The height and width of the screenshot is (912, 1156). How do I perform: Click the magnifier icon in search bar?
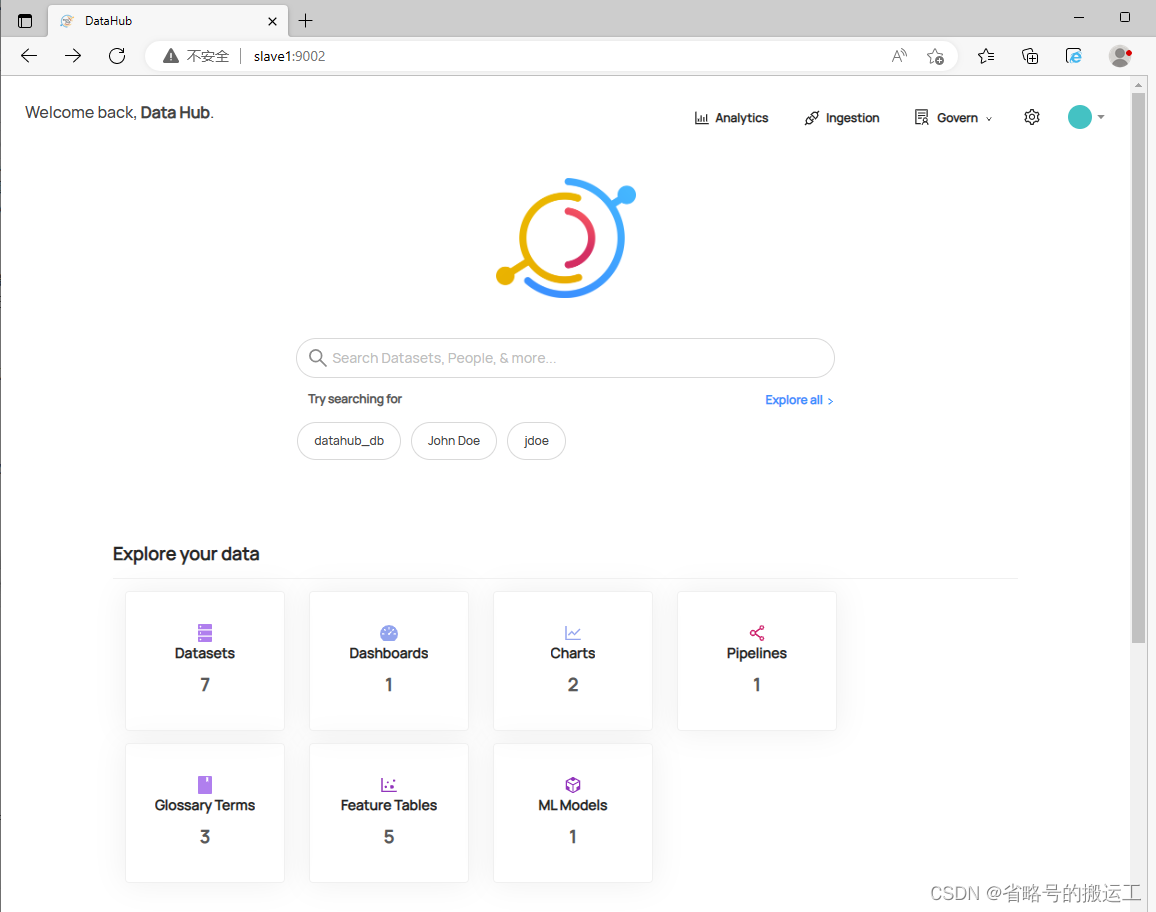coord(318,358)
